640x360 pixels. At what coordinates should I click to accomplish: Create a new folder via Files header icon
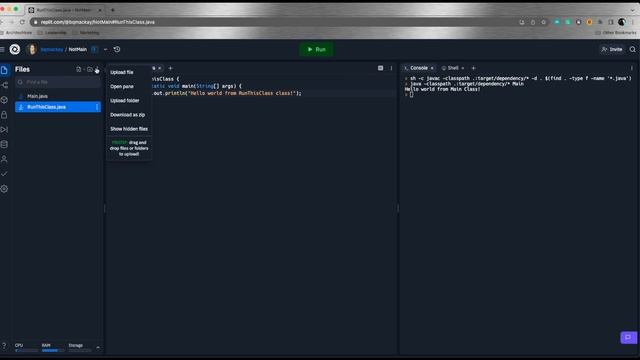(x=89, y=69)
